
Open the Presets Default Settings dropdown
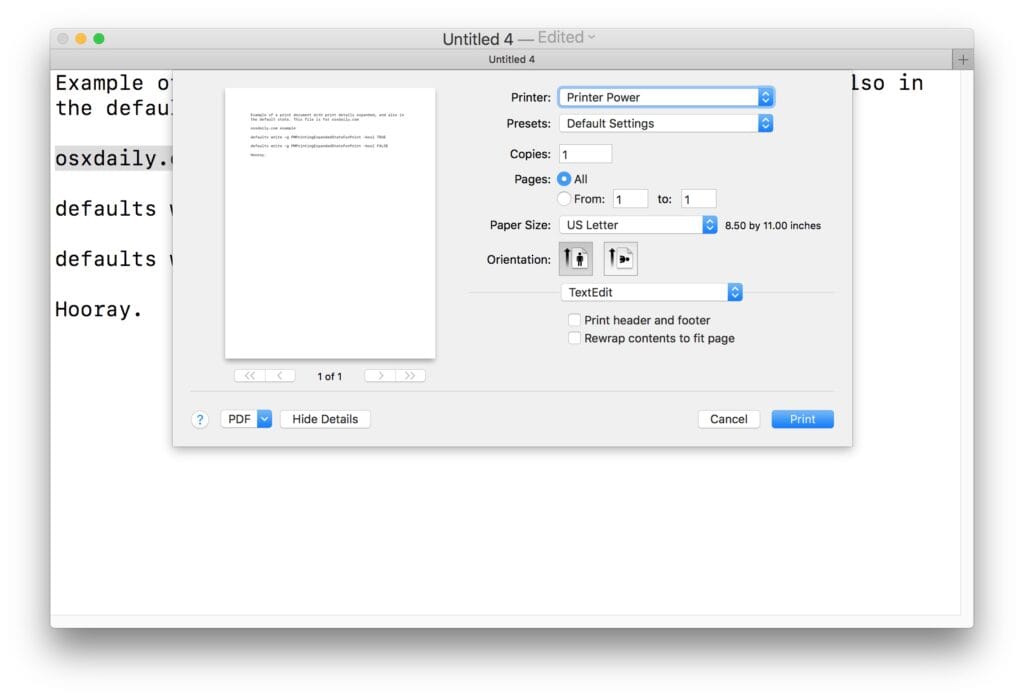click(x=666, y=123)
